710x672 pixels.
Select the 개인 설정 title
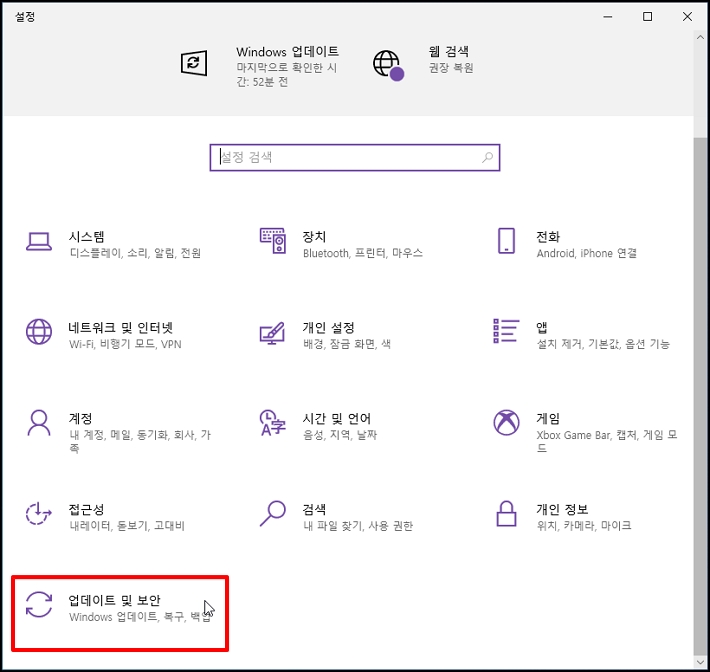tap(329, 327)
